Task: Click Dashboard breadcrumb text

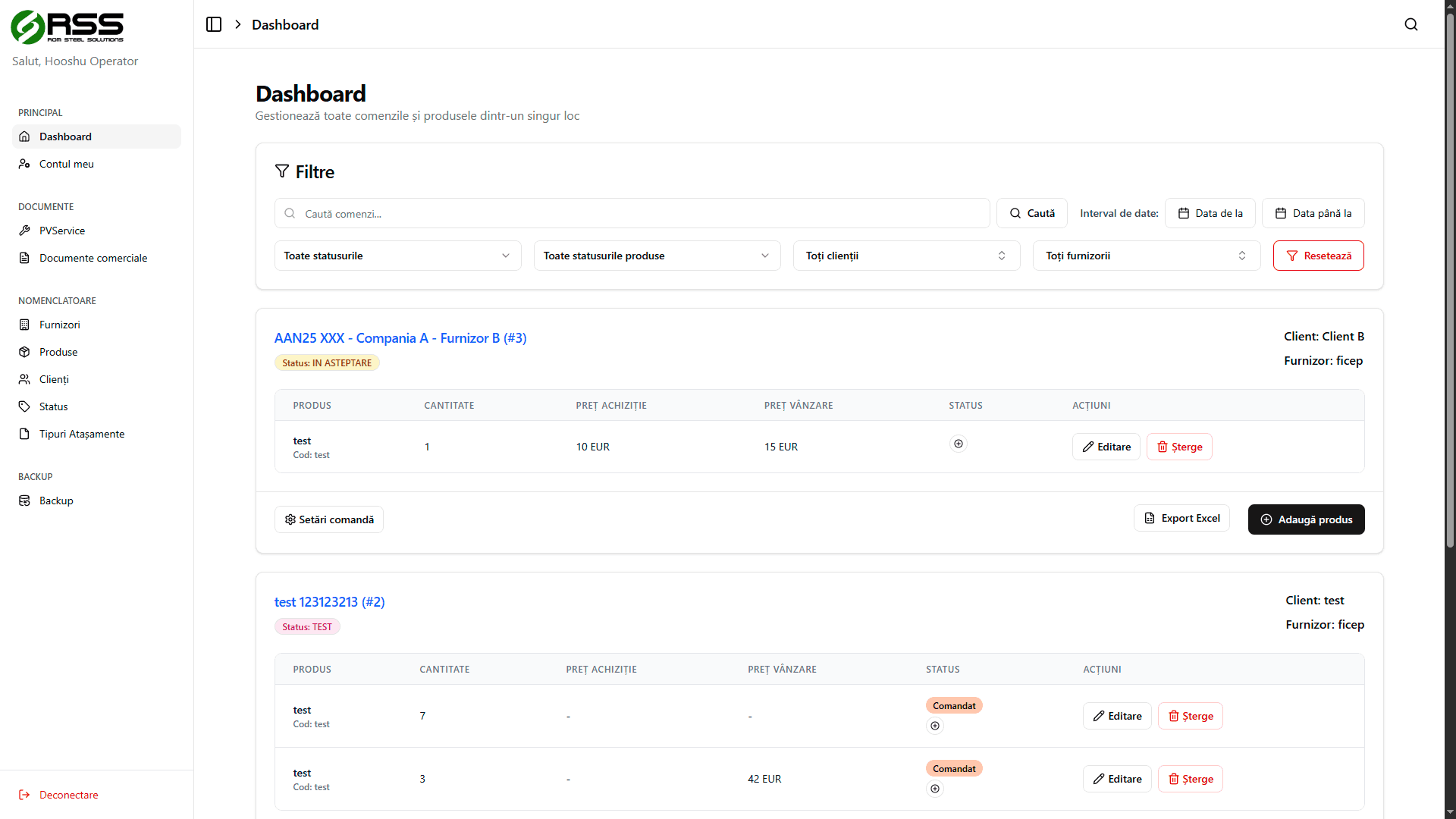Action: [285, 24]
